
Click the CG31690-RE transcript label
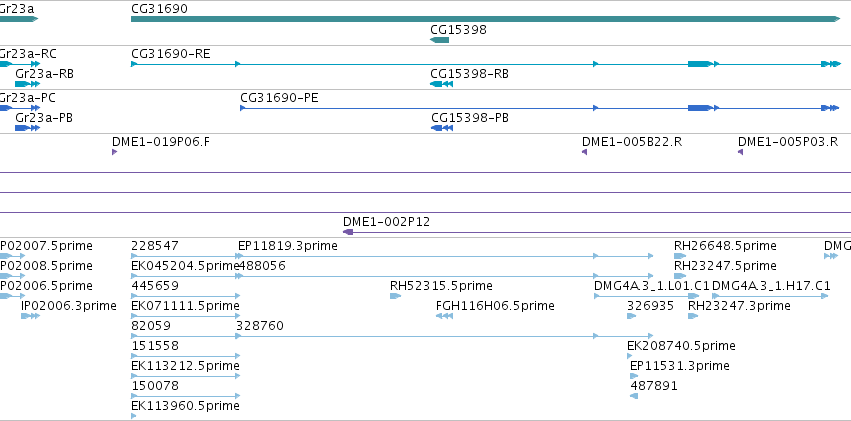(170, 54)
